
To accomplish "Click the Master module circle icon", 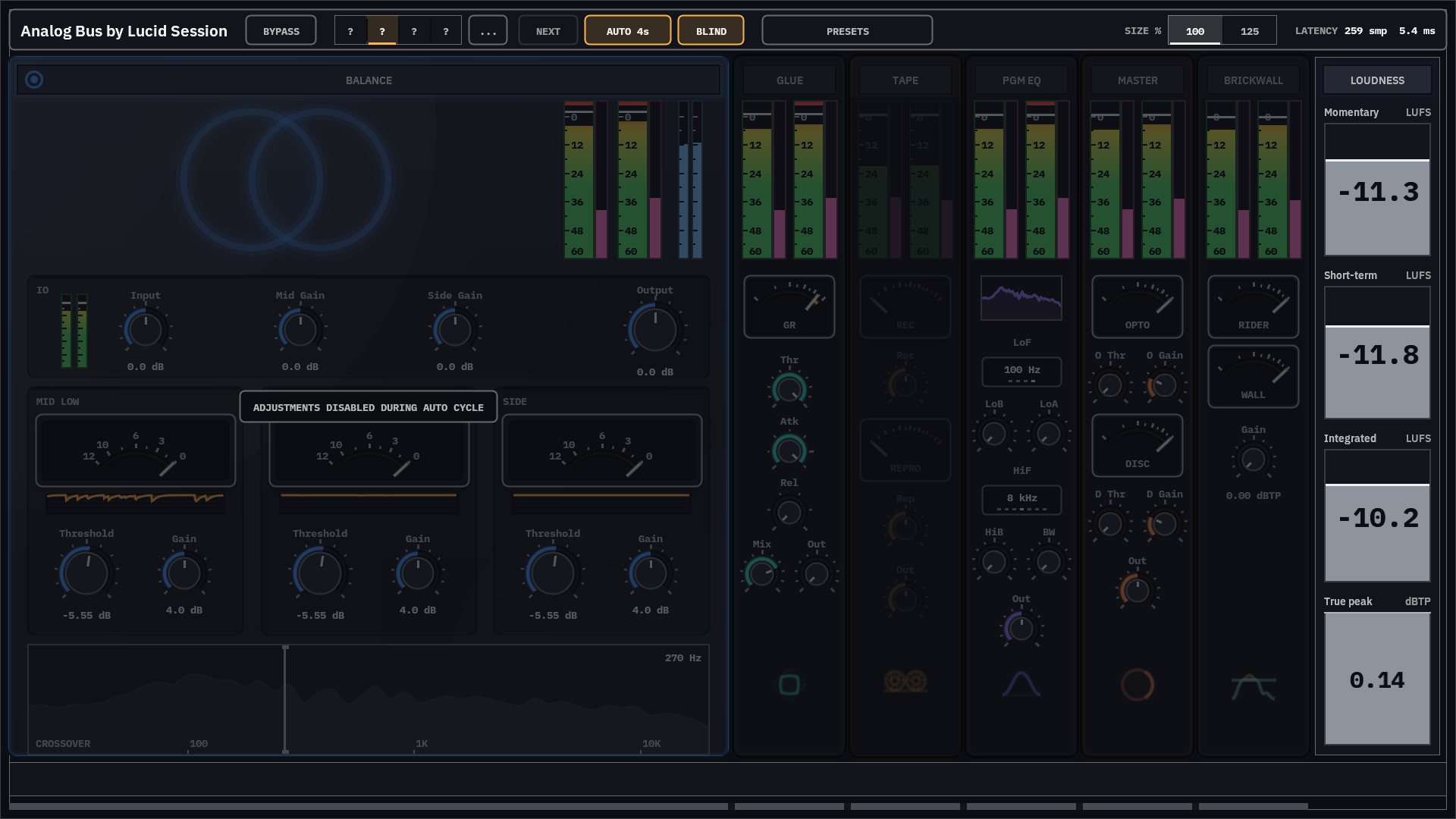I will point(1137,685).
